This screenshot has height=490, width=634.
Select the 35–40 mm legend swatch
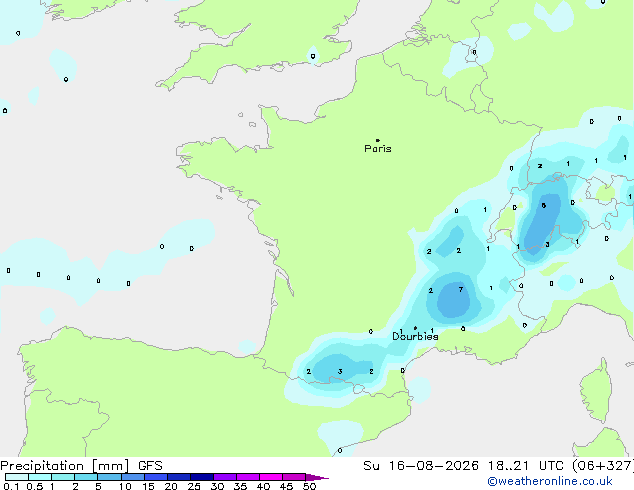(x=248, y=477)
